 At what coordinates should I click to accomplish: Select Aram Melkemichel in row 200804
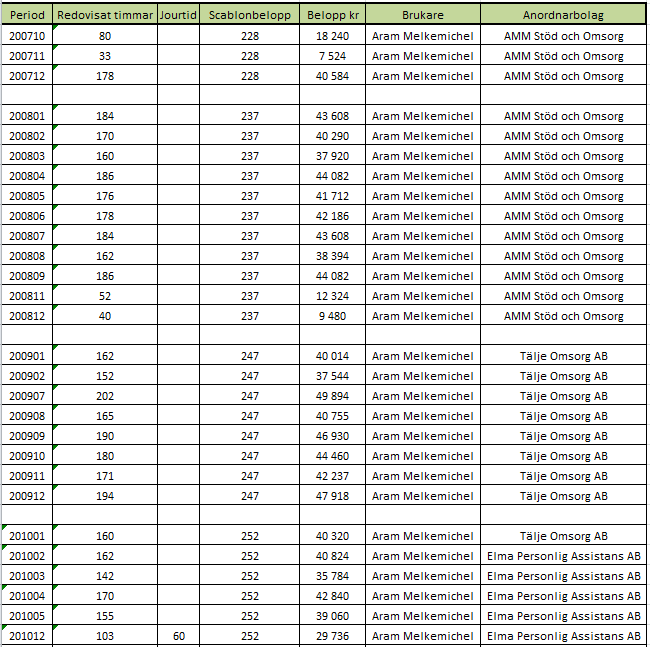[x=423, y=176]
